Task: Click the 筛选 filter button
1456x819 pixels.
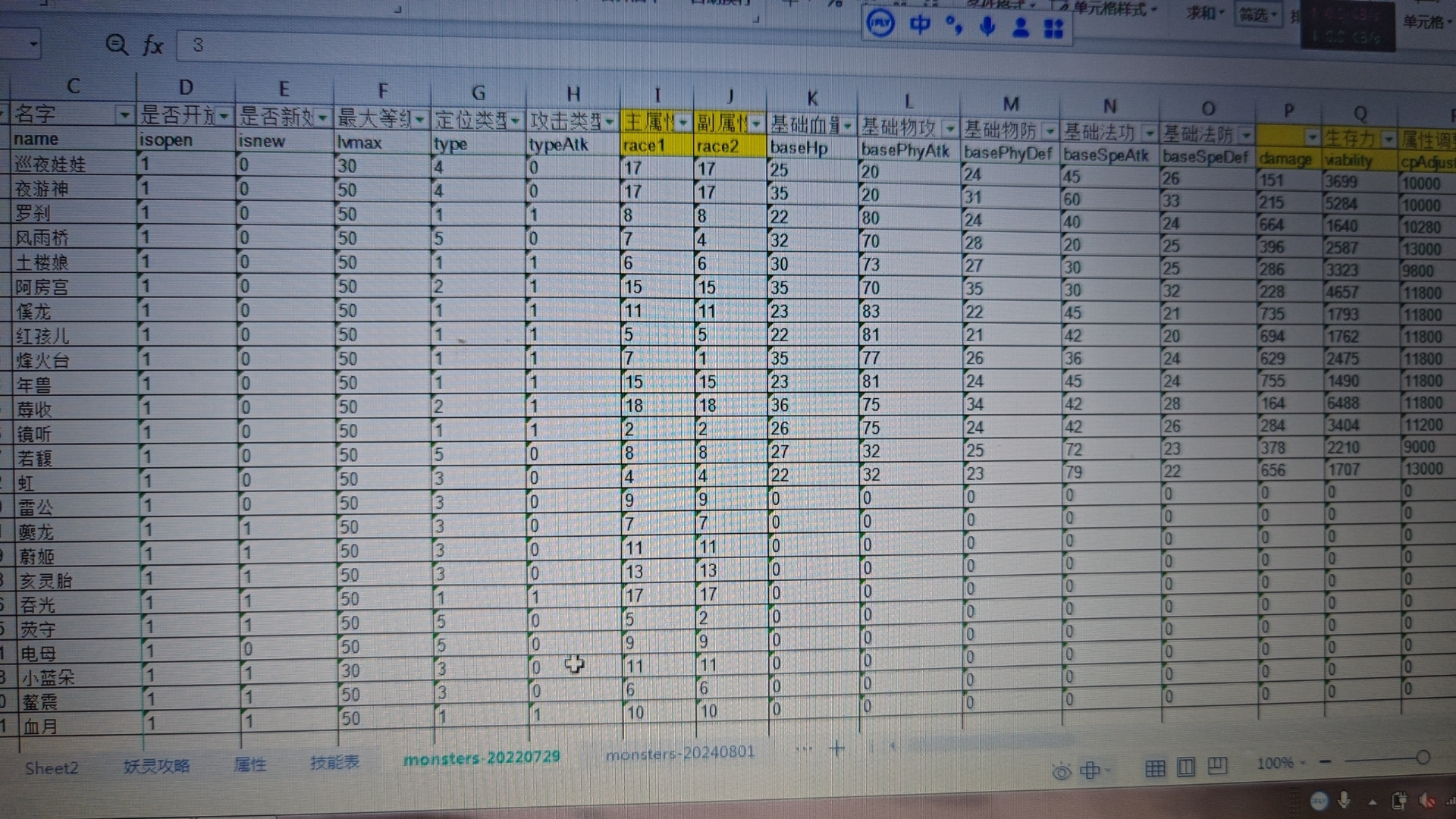Action: [1257, 14]
